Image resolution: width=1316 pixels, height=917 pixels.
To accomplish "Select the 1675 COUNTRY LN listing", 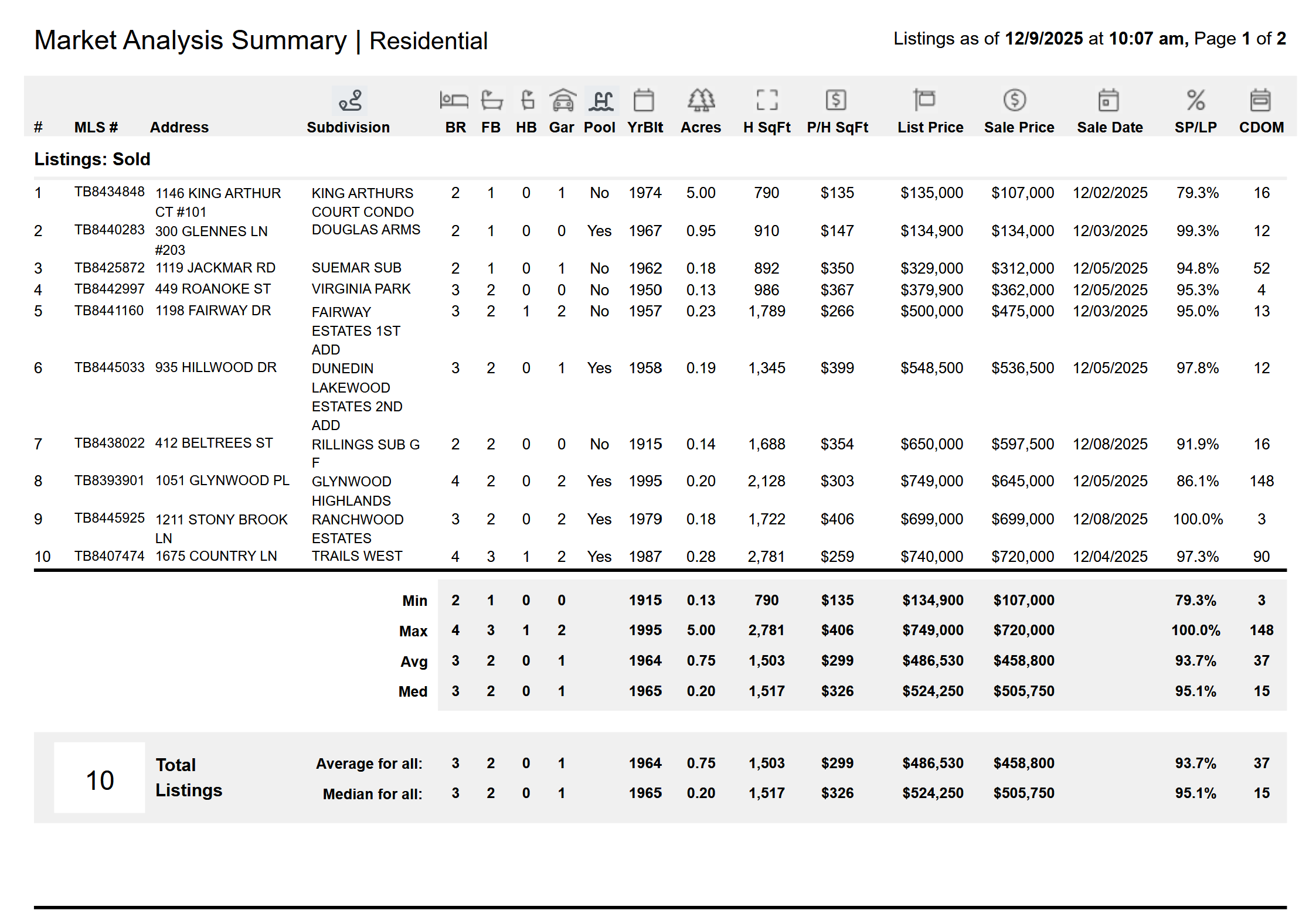I will click(216, 556).
